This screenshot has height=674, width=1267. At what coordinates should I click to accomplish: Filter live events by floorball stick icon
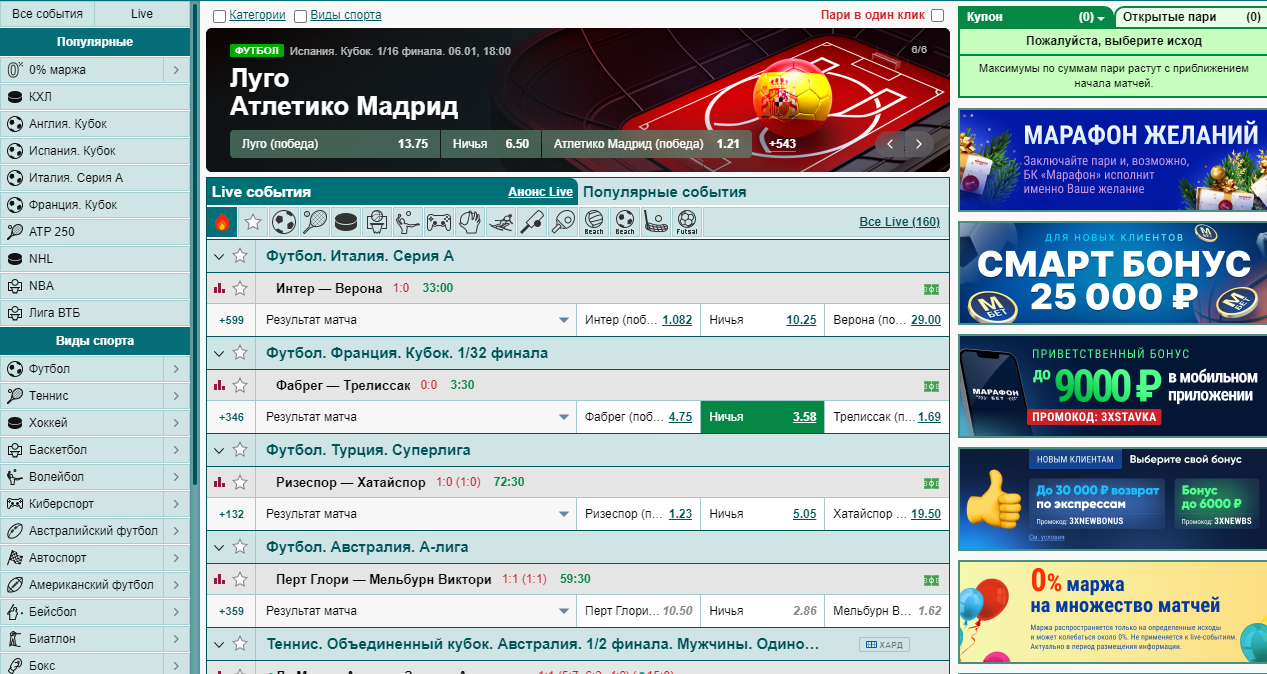(655, 221)
